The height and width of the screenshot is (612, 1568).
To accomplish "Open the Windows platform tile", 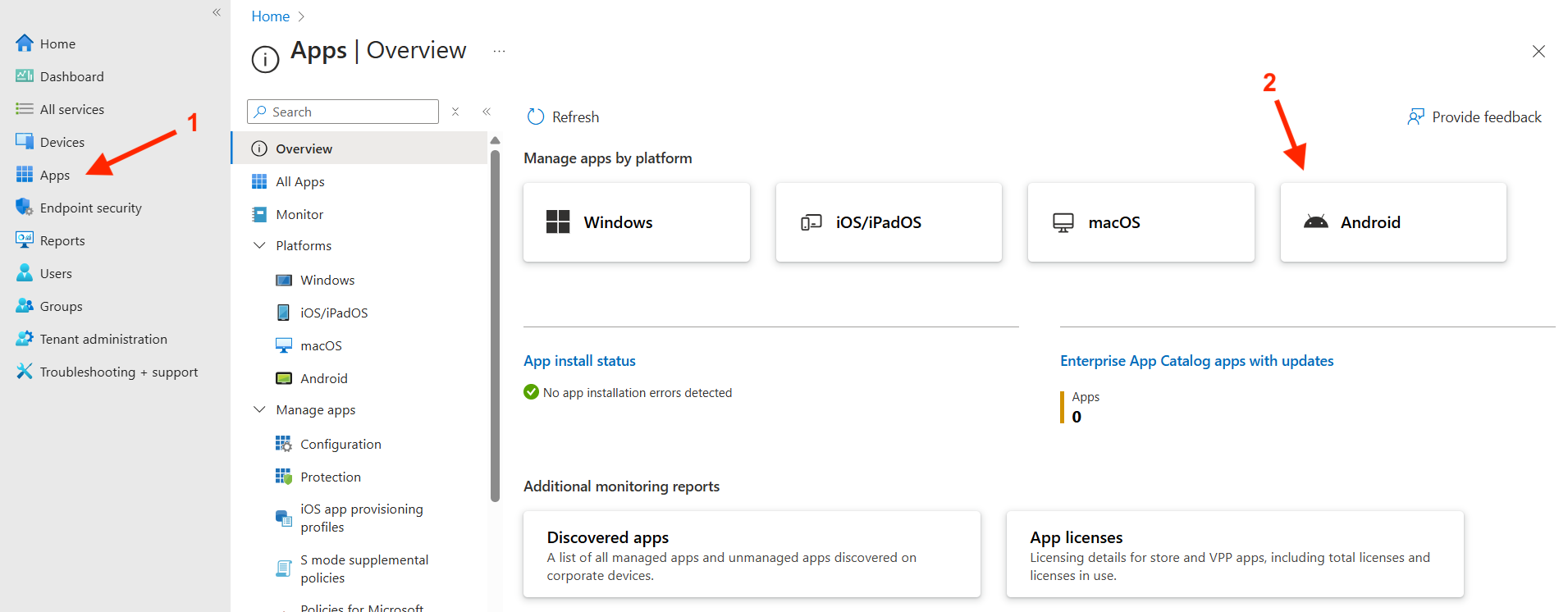I will [636, 222].
